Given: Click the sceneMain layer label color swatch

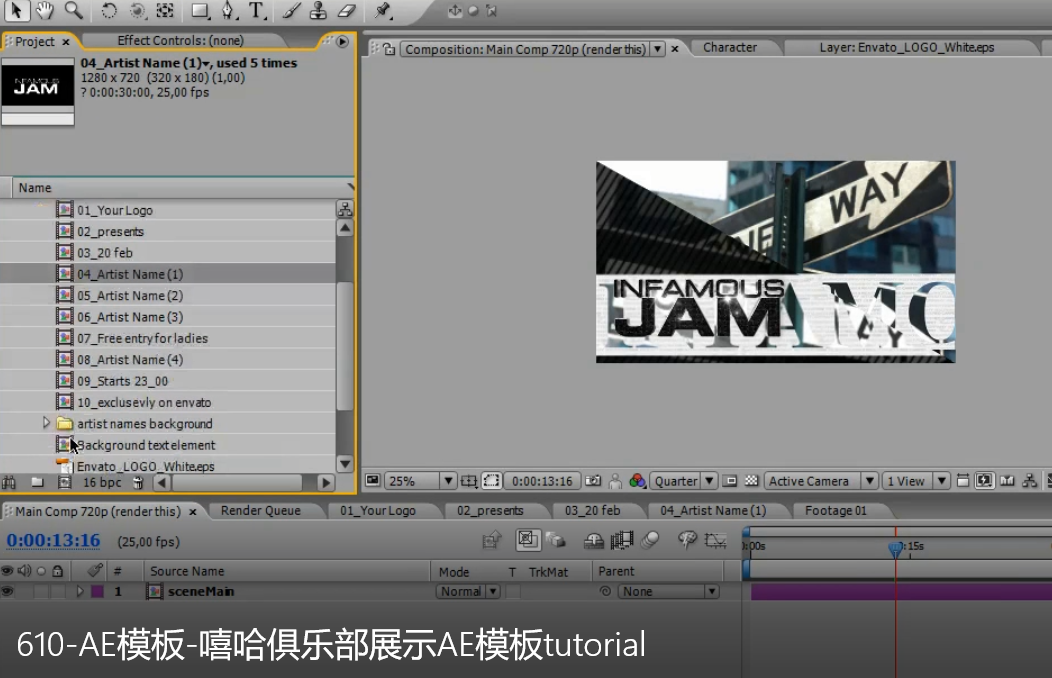Looking at the screenshot, I should [97, 591].
